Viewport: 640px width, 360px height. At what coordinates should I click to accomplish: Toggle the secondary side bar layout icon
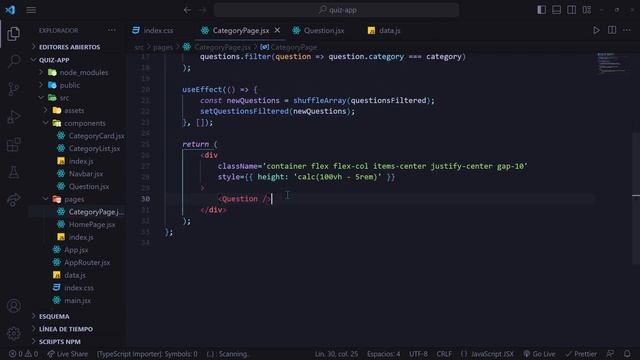pyautogui.click(x=571, y=9)
